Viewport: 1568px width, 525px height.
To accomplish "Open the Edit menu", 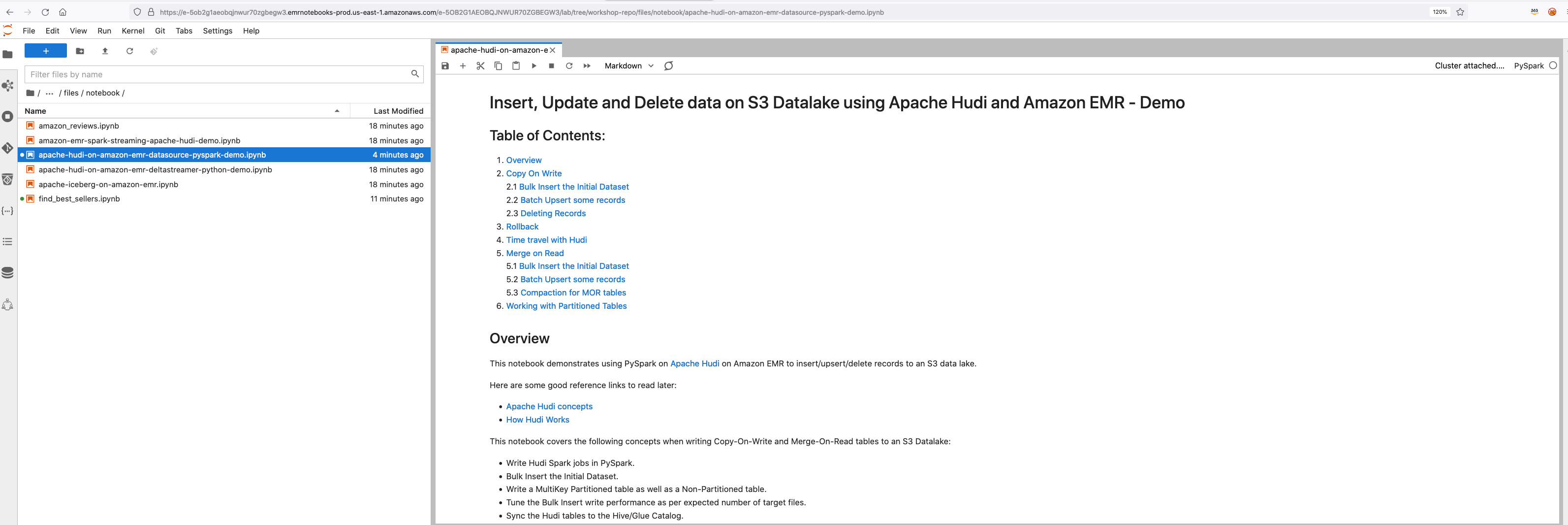I will (x=52, y=31).
